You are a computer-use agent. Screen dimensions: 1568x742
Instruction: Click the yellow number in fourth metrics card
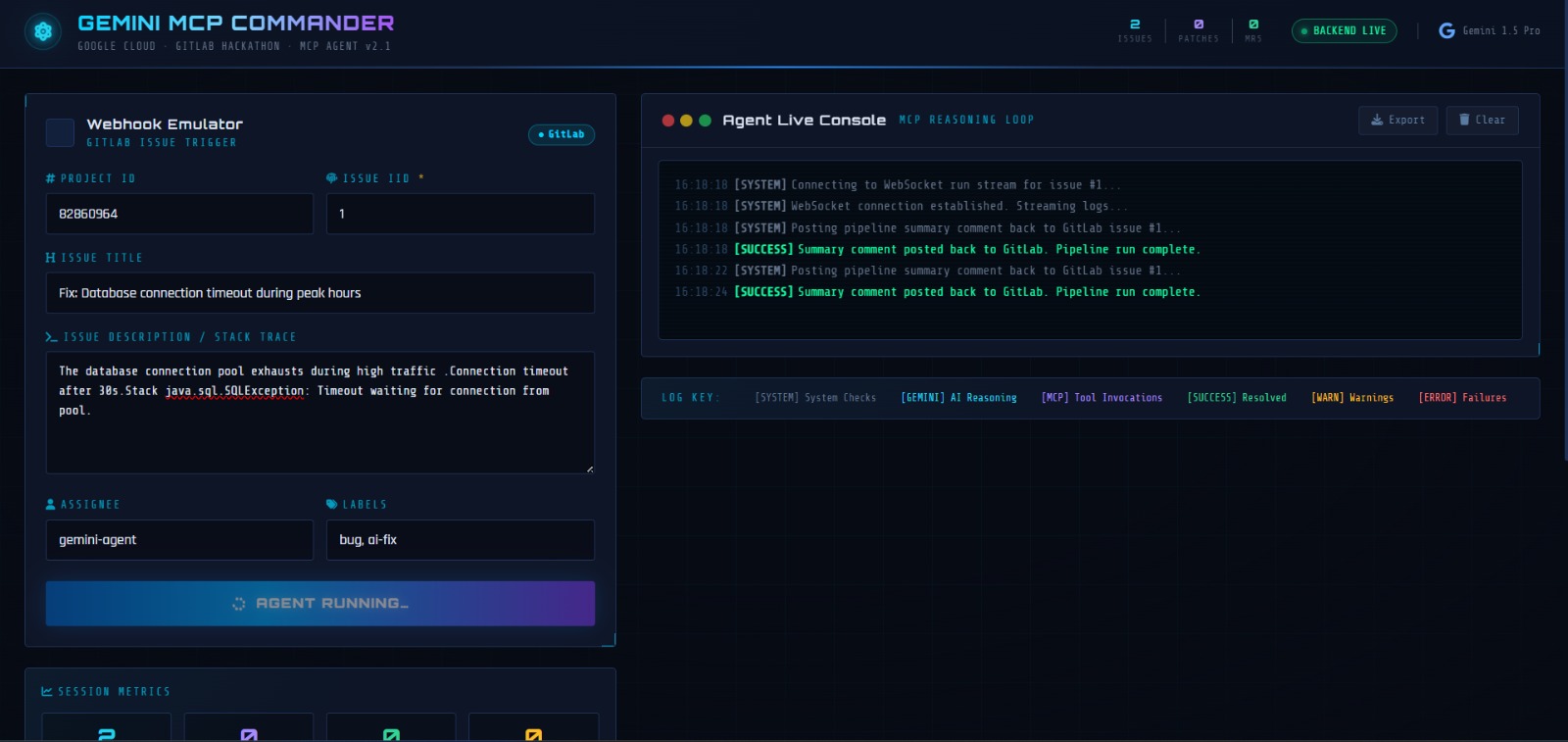(533, 734)
